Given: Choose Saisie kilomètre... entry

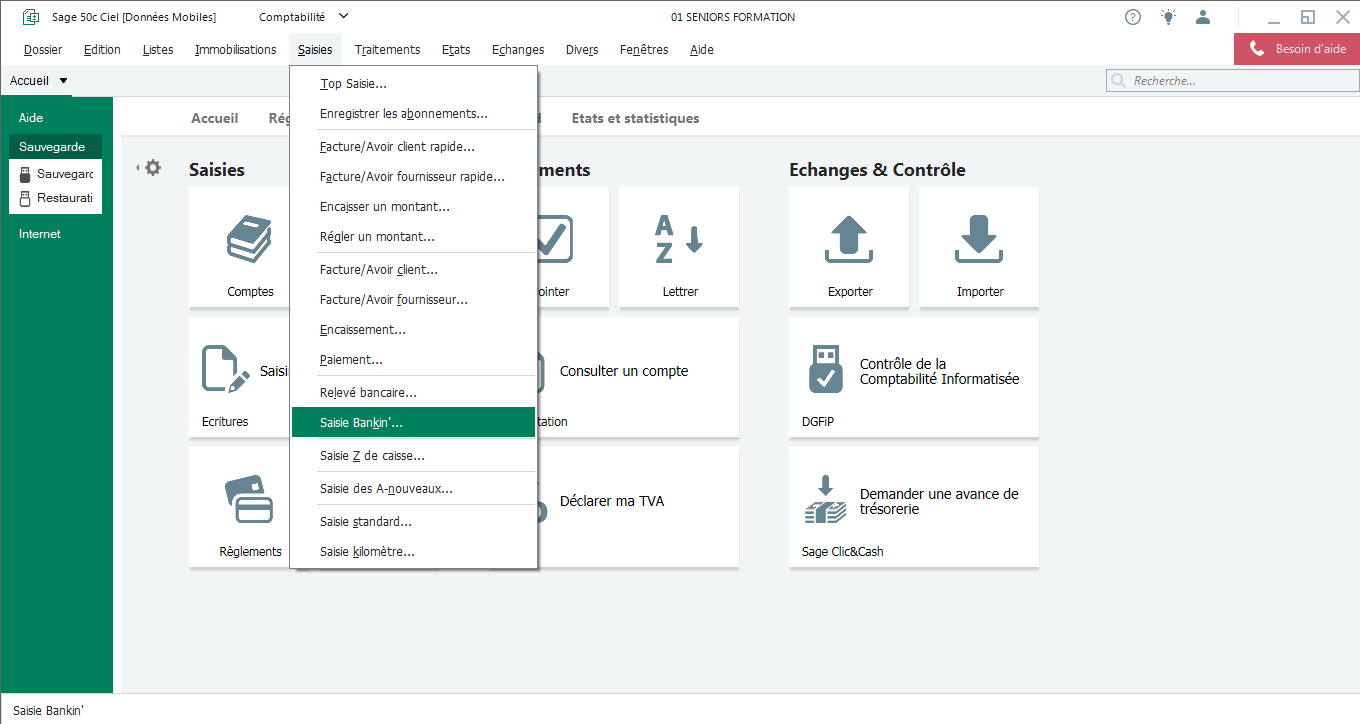Looking at the screenshot, I should tap(414, 552).
